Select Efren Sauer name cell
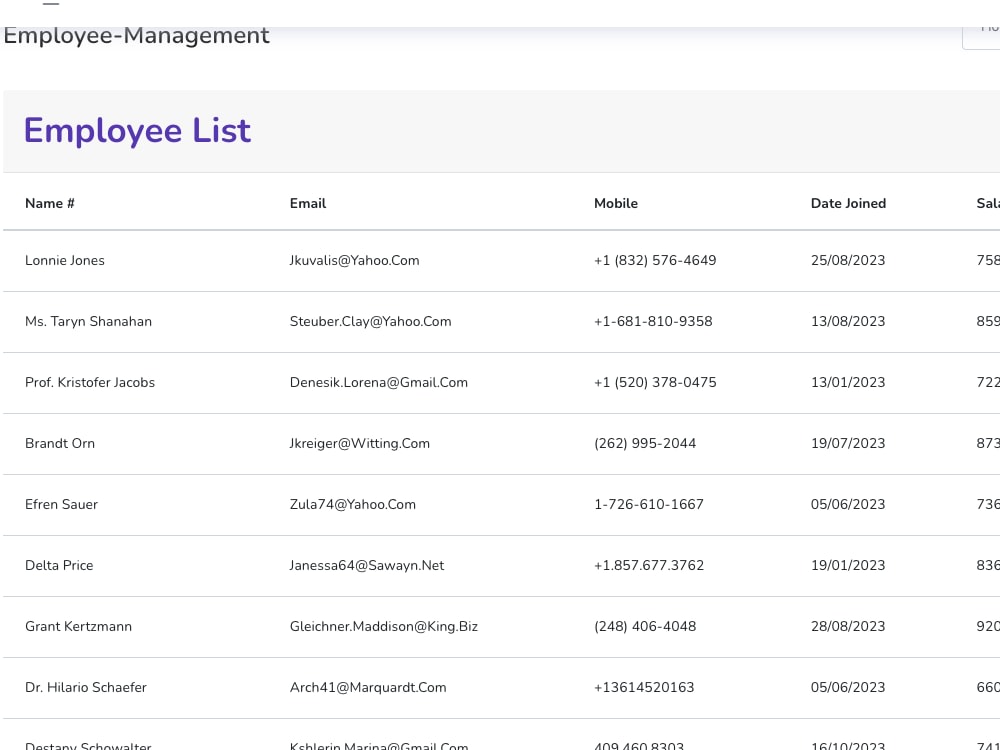Viewport: 1000px width, 750px height. click(x=61, y=504)
